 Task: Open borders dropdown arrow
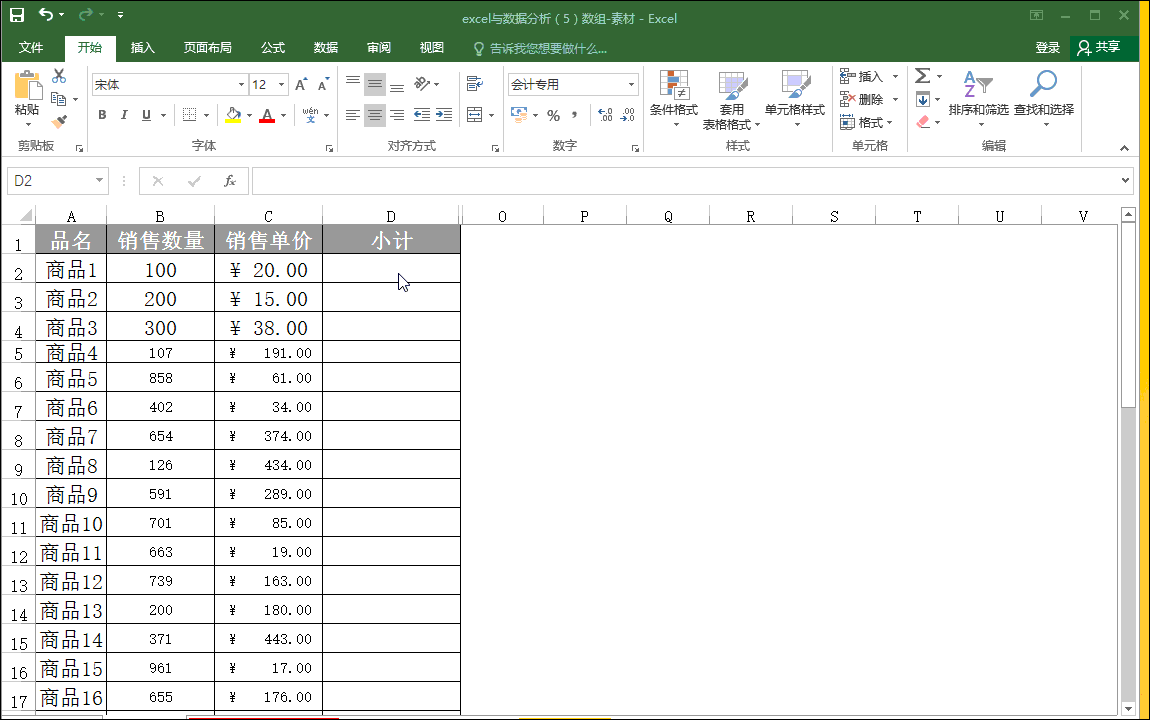coord(207,115)
